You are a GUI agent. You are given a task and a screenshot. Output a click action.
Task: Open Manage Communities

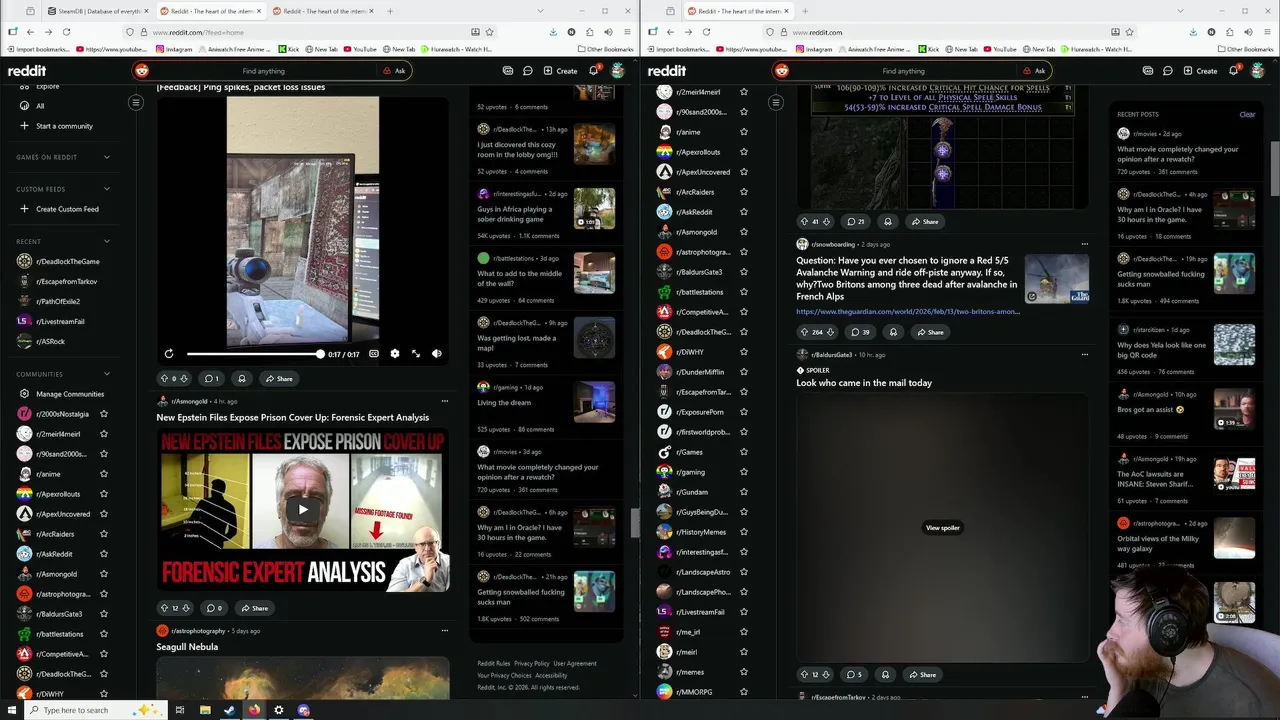[62, 394]
